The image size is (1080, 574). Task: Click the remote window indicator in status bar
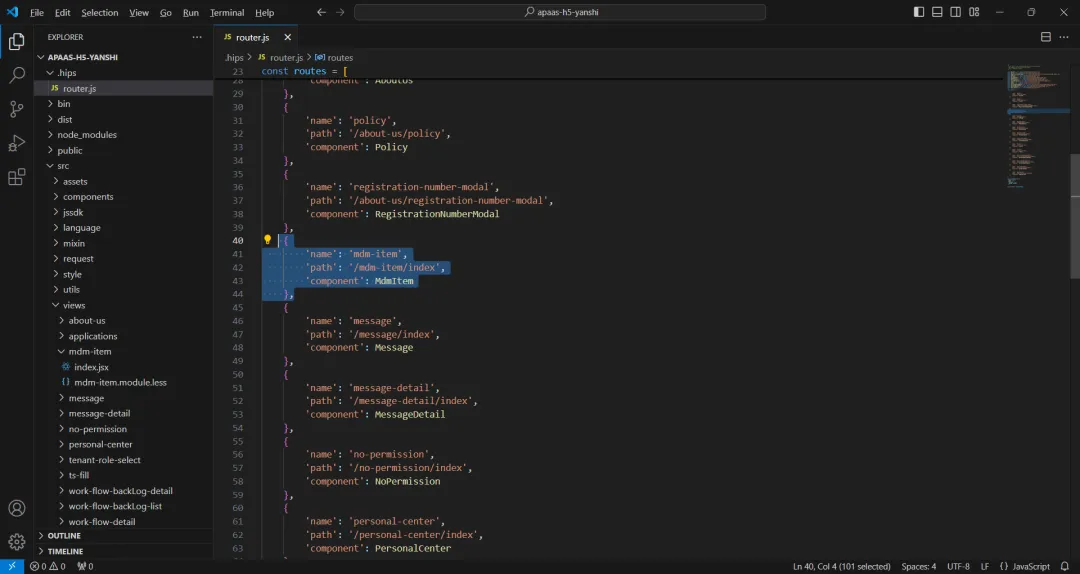(12, 566)
